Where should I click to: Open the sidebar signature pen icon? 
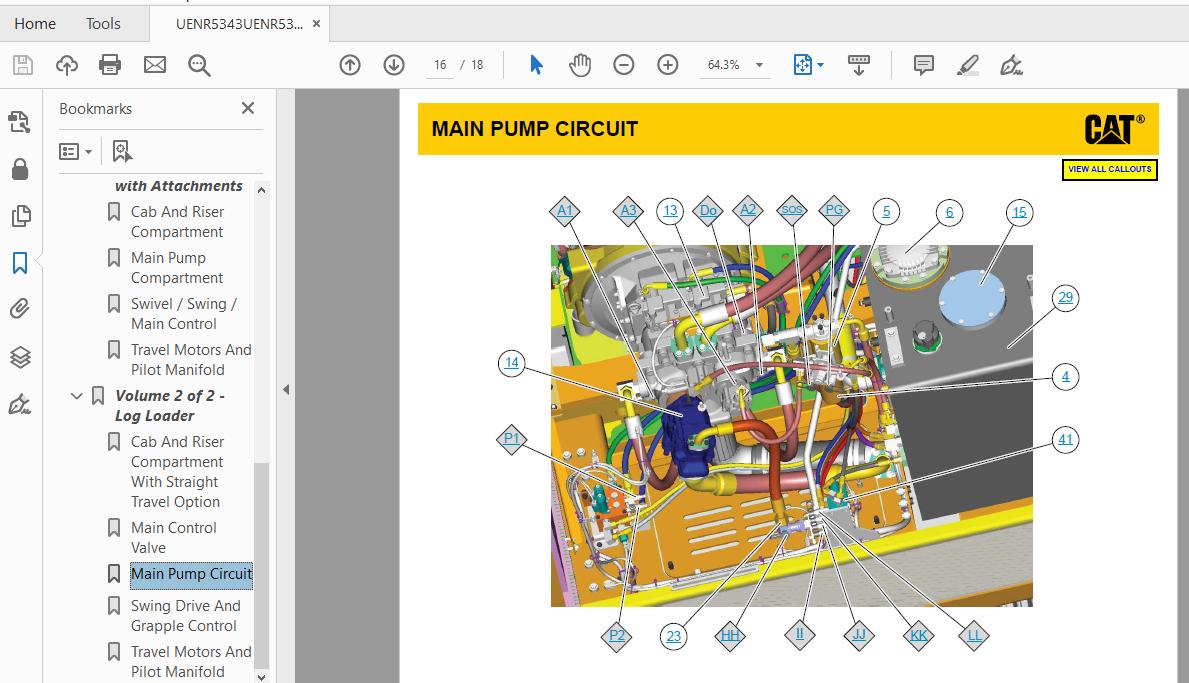point(20,404)
